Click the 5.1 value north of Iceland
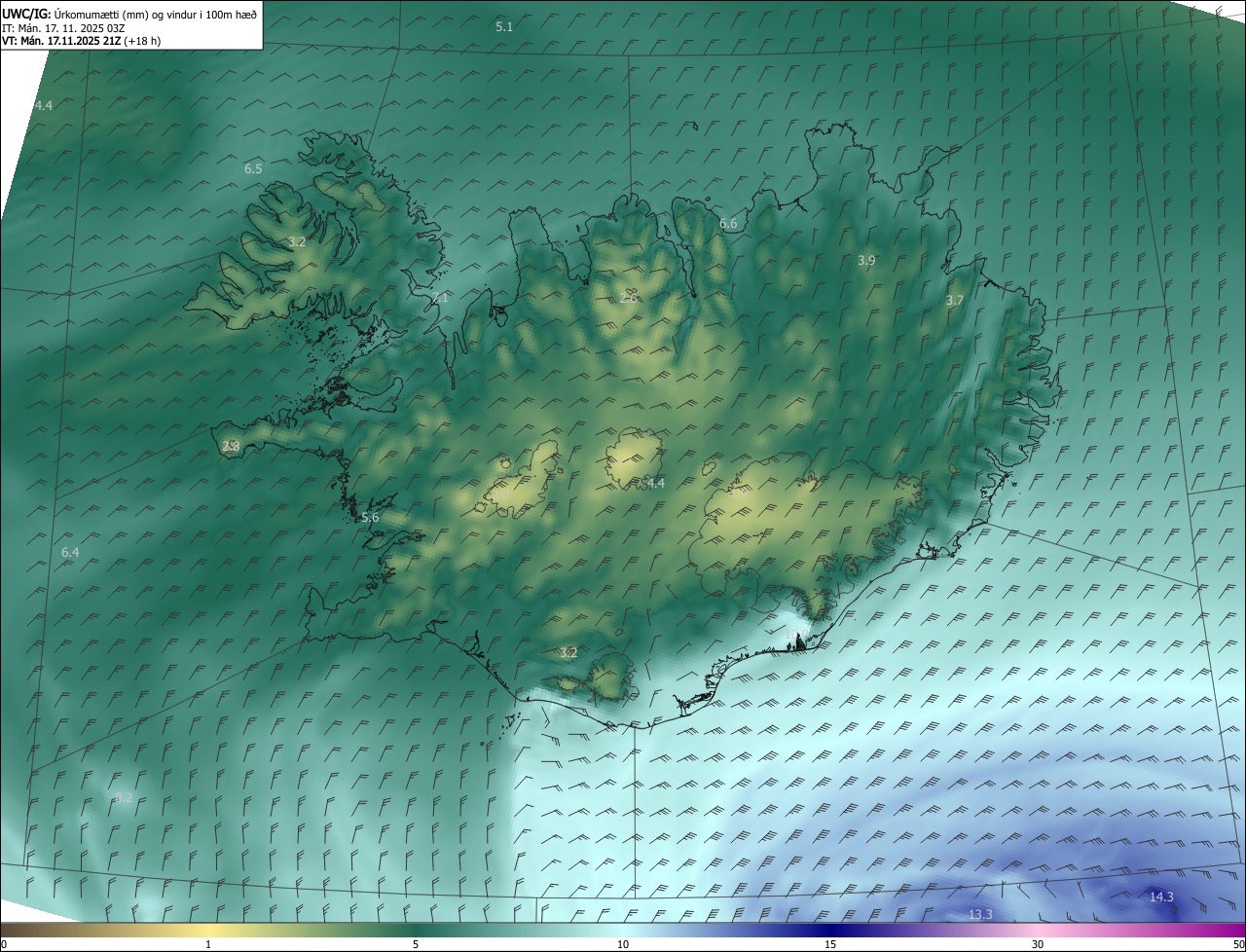 pos(504,27)
